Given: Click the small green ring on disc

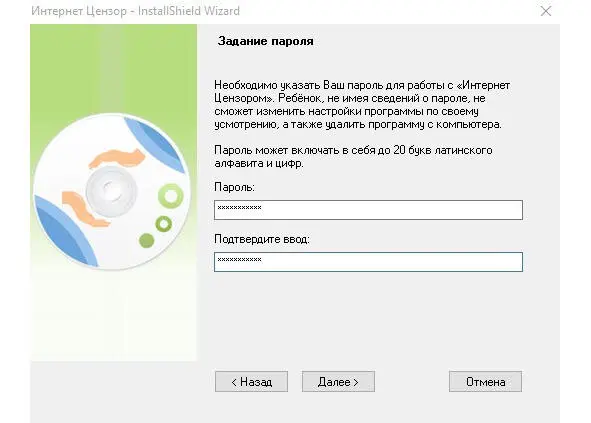Looking at the screenshot, I should pyautogui.click(x=164, y=224).
